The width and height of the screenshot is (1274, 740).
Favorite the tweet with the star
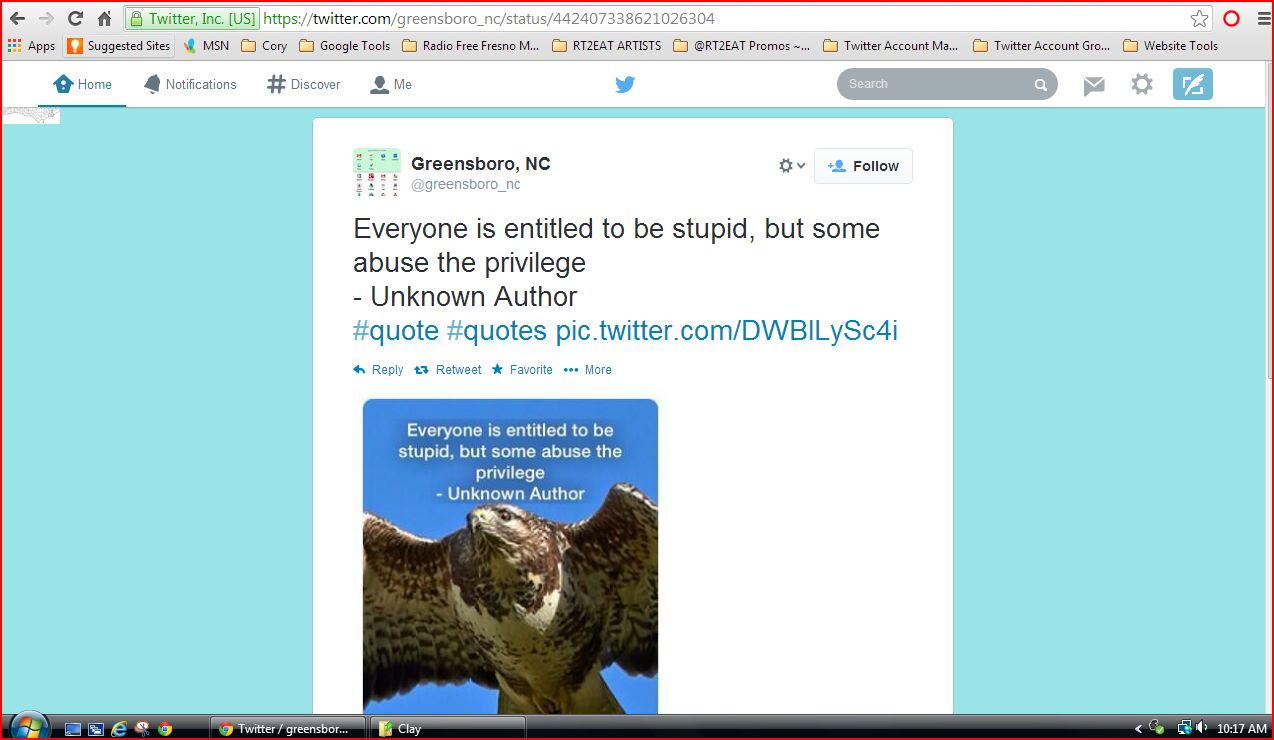[522, 370]
